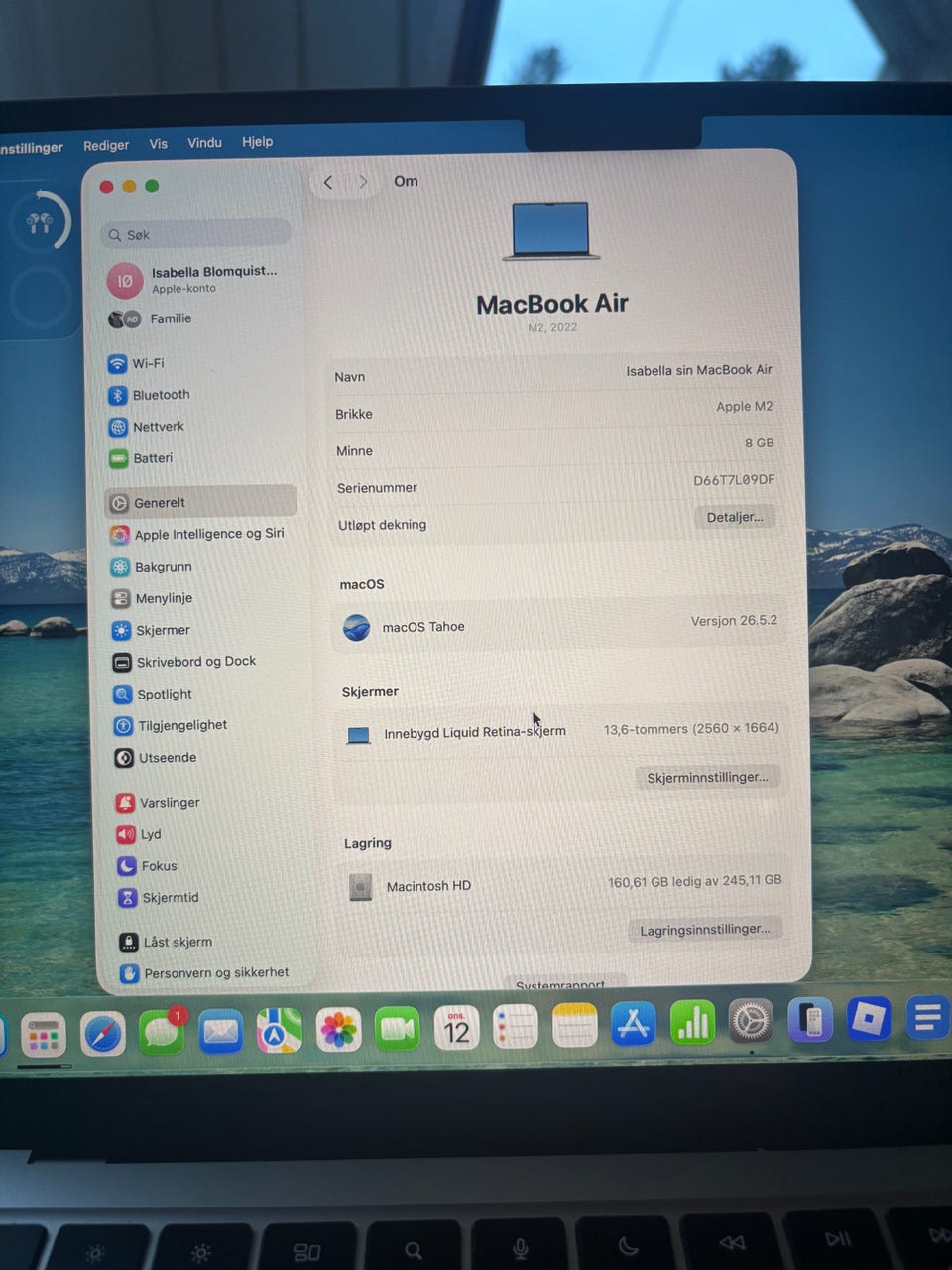Click Skjerminnstillinger... button
952x1270 pixels.
(x=707, y=777)
